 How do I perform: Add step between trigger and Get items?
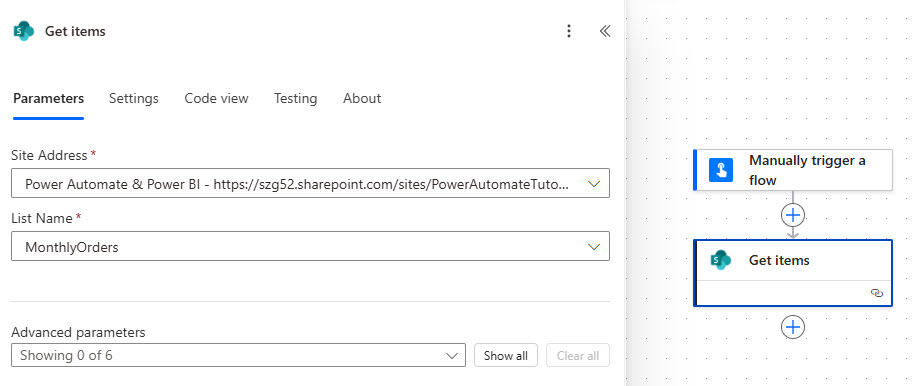point(793,216)
